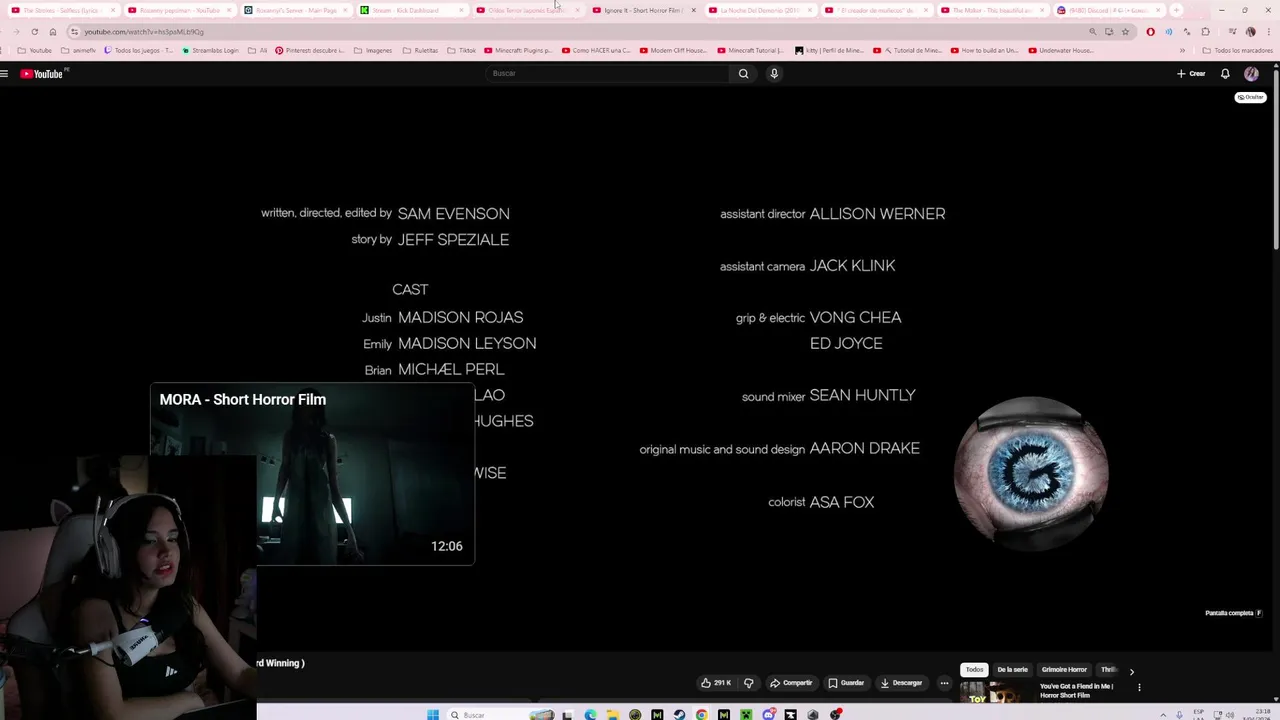Select the Todos filter chip
Image resolution: width=1280 pixels, height=720 pixels.
[974, 669]
